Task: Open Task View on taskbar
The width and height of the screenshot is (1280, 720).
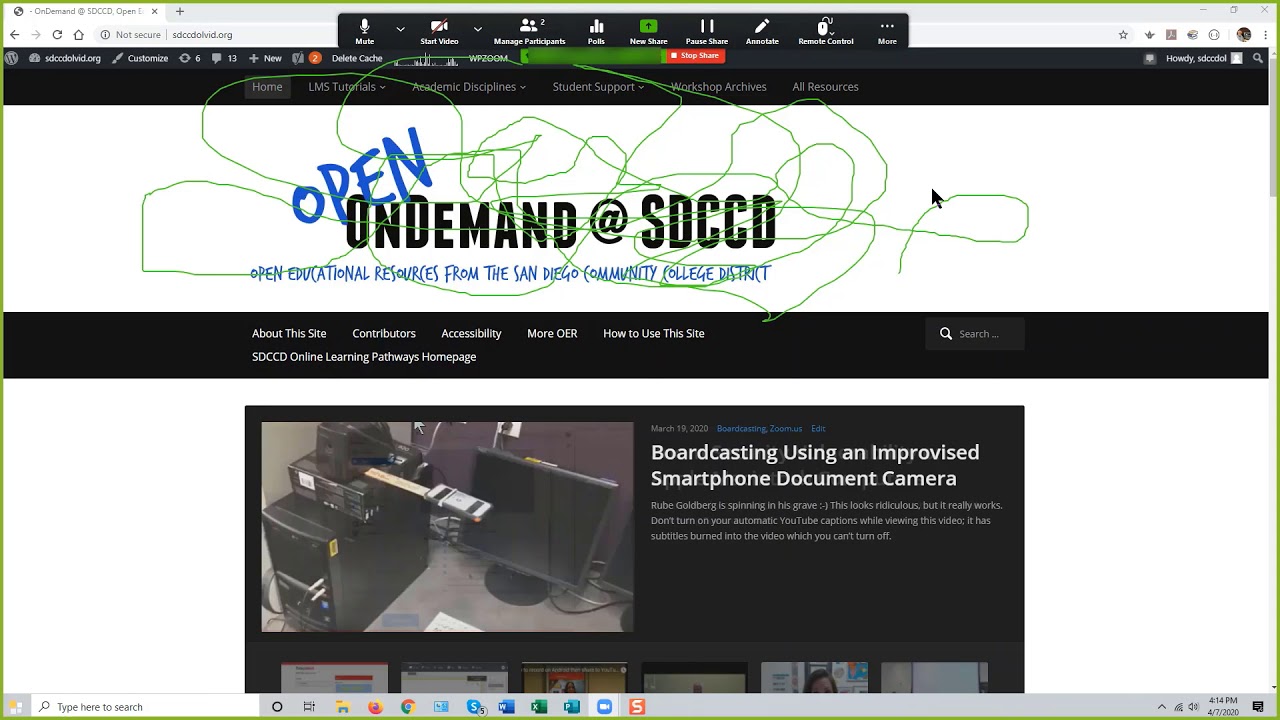Action: (309, 707)
